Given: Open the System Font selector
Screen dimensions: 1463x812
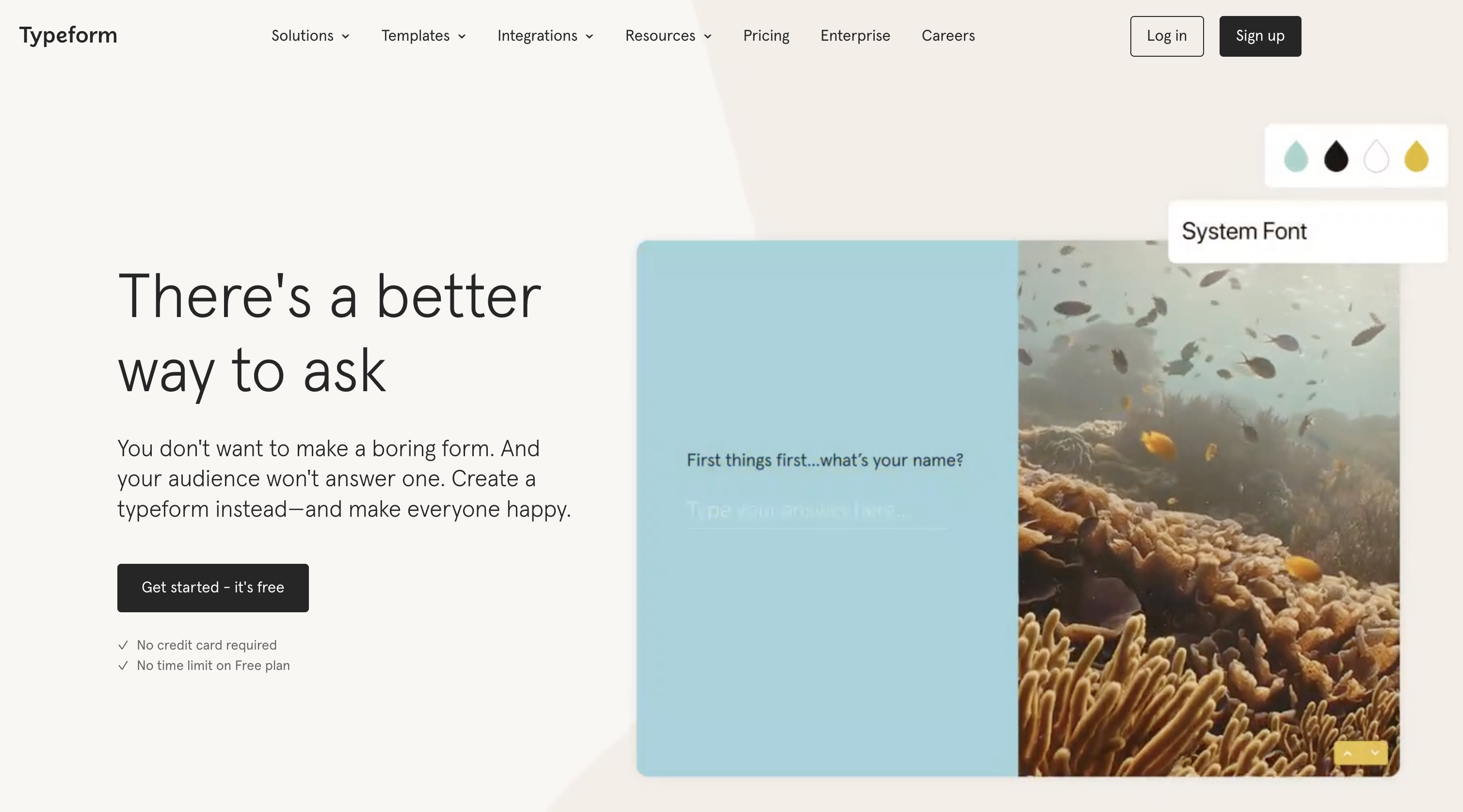Looking at the screenshot, I should (1307, 232).
